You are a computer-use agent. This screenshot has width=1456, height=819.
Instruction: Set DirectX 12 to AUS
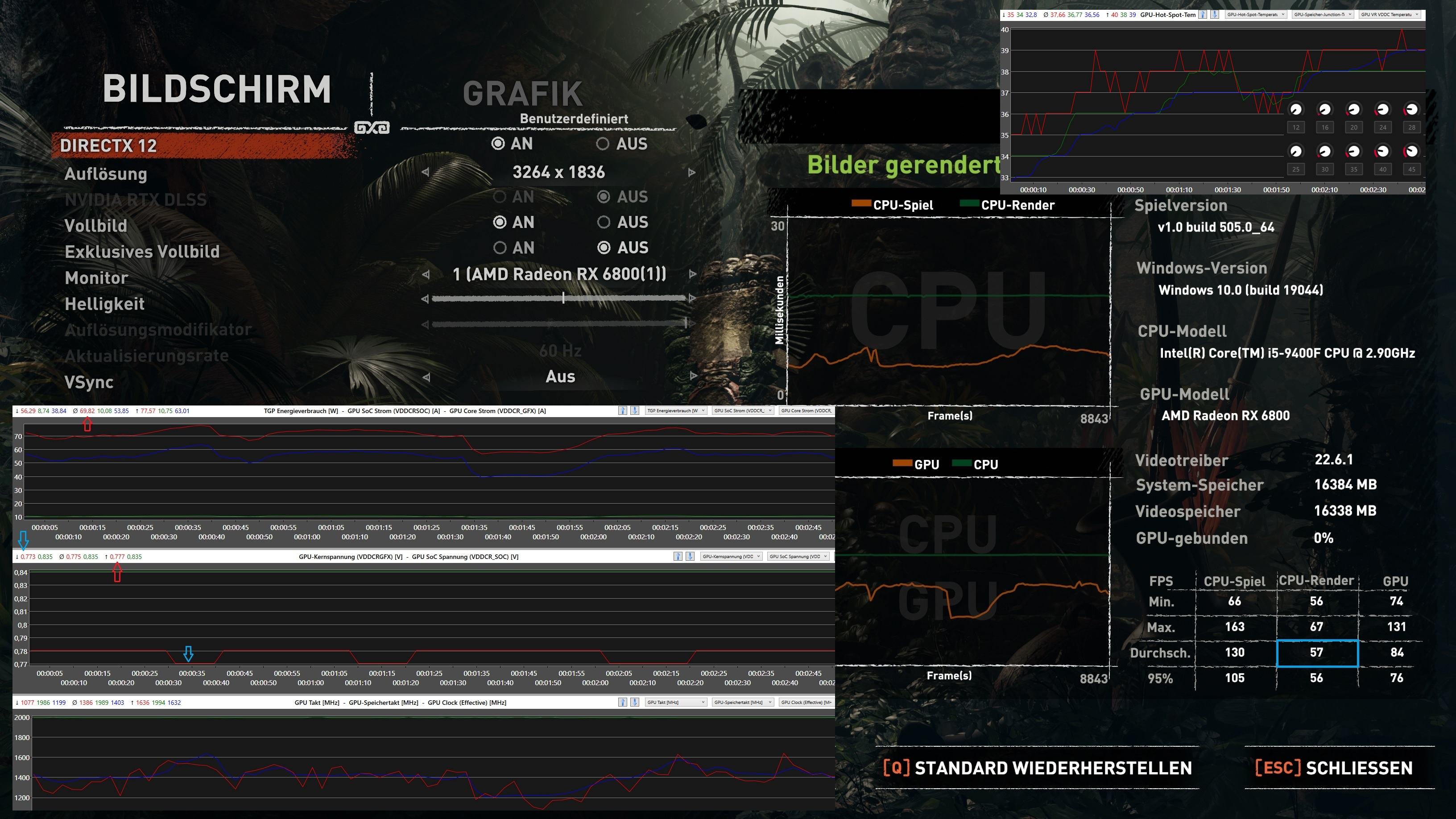click(622, 144)
